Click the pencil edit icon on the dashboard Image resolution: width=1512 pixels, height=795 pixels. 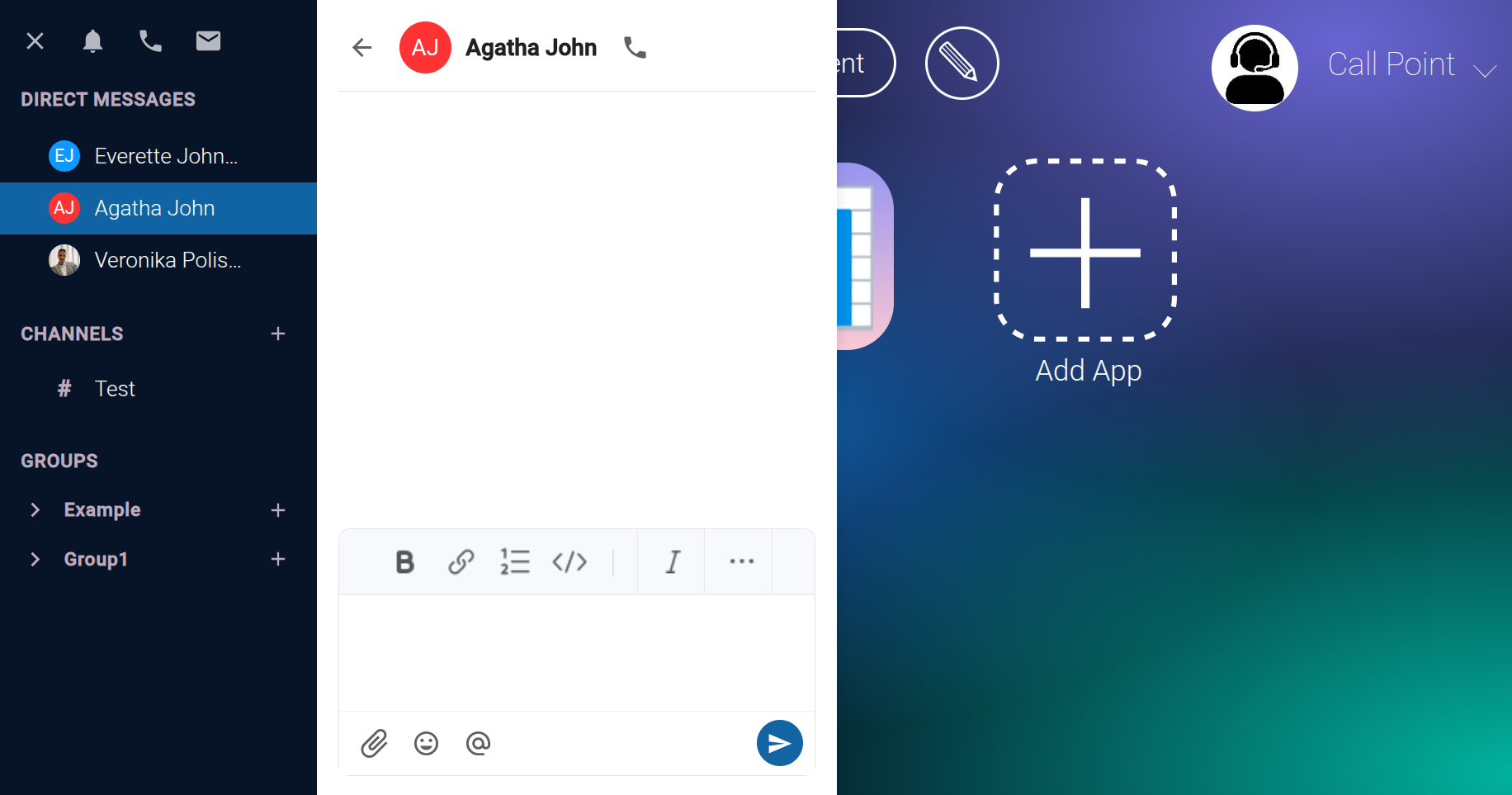(x=962, y=63)
